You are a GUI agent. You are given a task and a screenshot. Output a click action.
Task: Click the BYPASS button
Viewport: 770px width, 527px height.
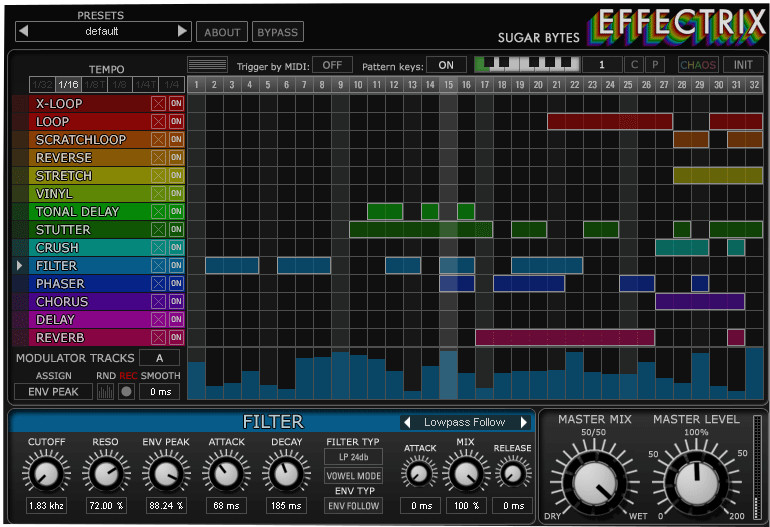click(277, 32)
